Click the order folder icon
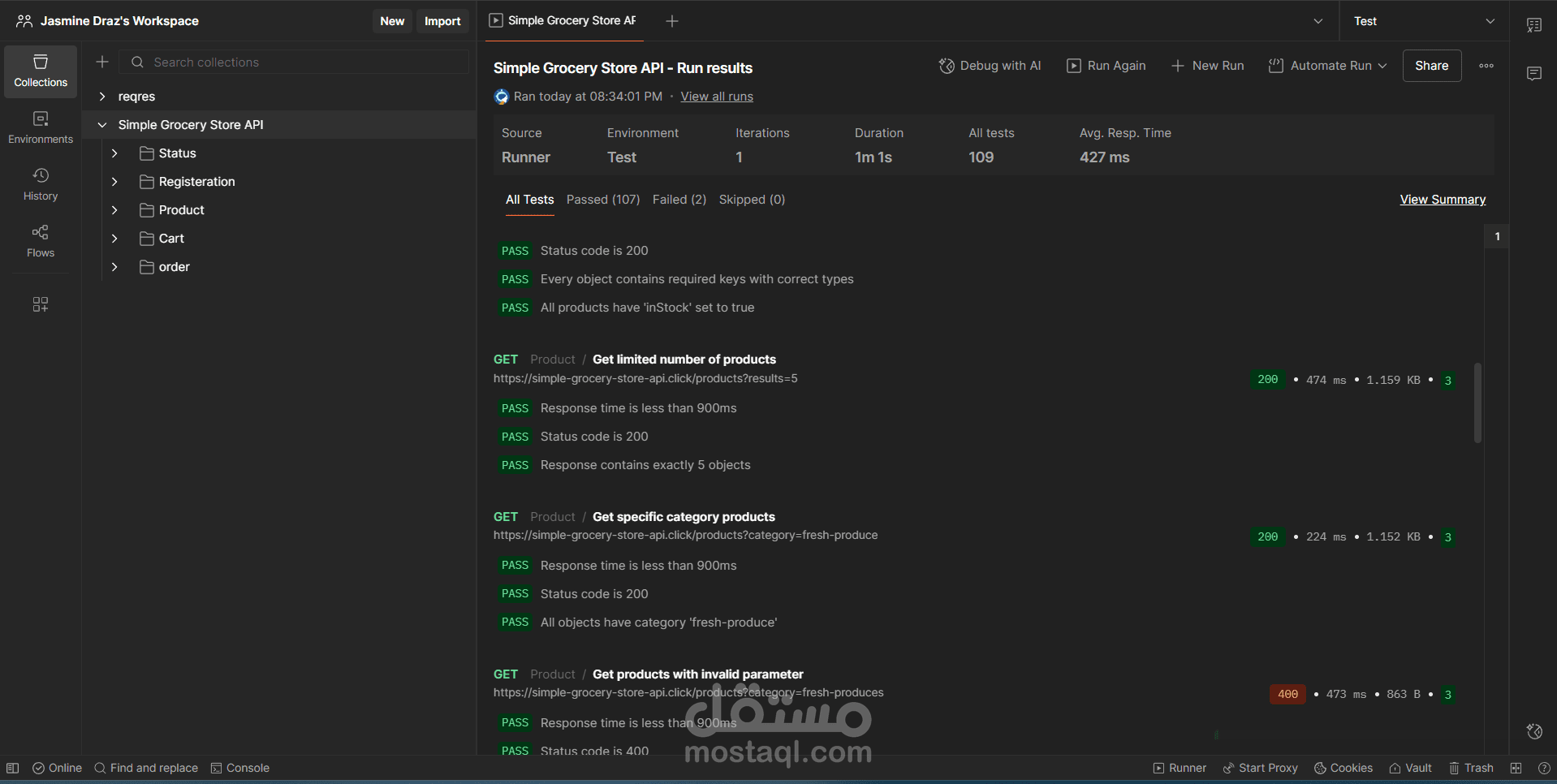Image resolution: width=1557 pixels, height=784 pixels. click(x=147, y=267)
